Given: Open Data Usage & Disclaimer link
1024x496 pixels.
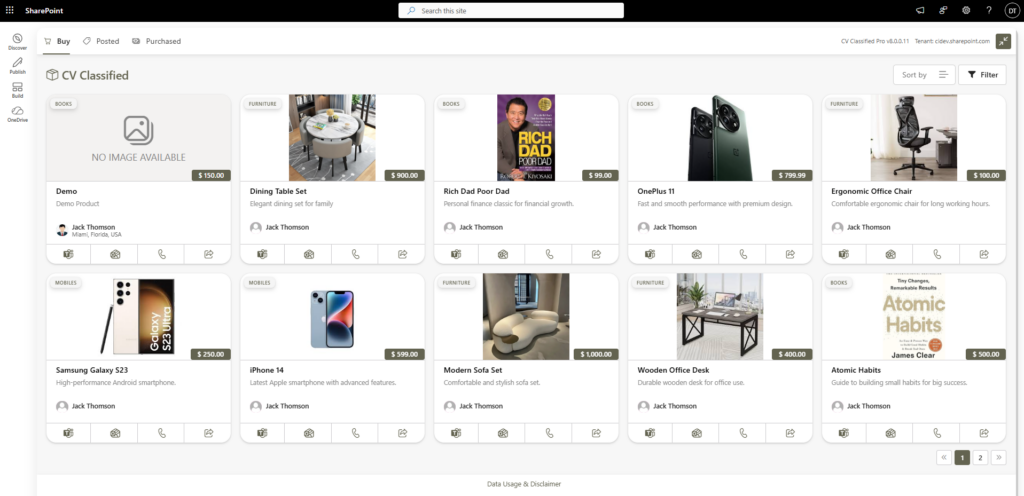Looking at the screenshot, I should [x=524, y=484].
